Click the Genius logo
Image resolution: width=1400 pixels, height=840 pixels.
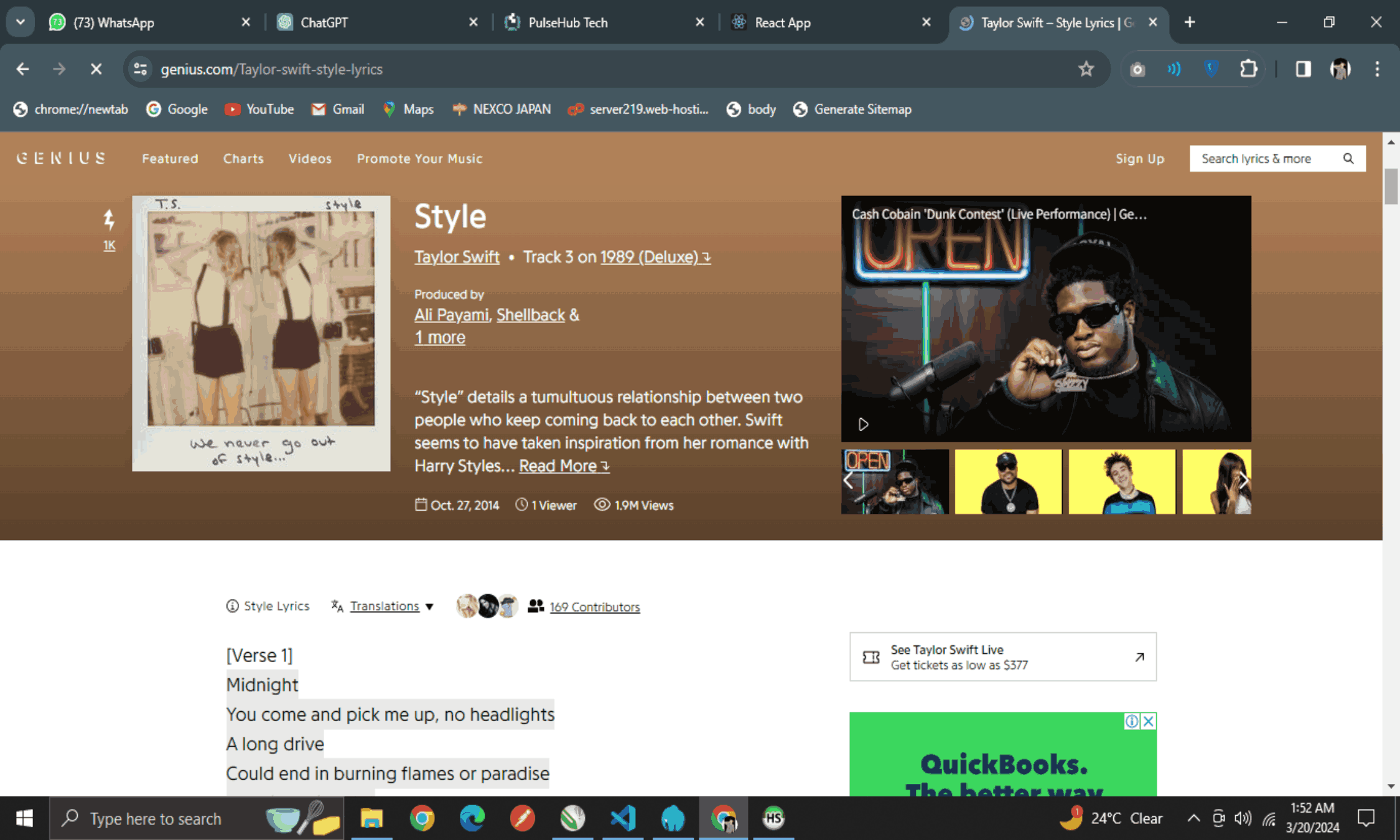pos(61,159)
